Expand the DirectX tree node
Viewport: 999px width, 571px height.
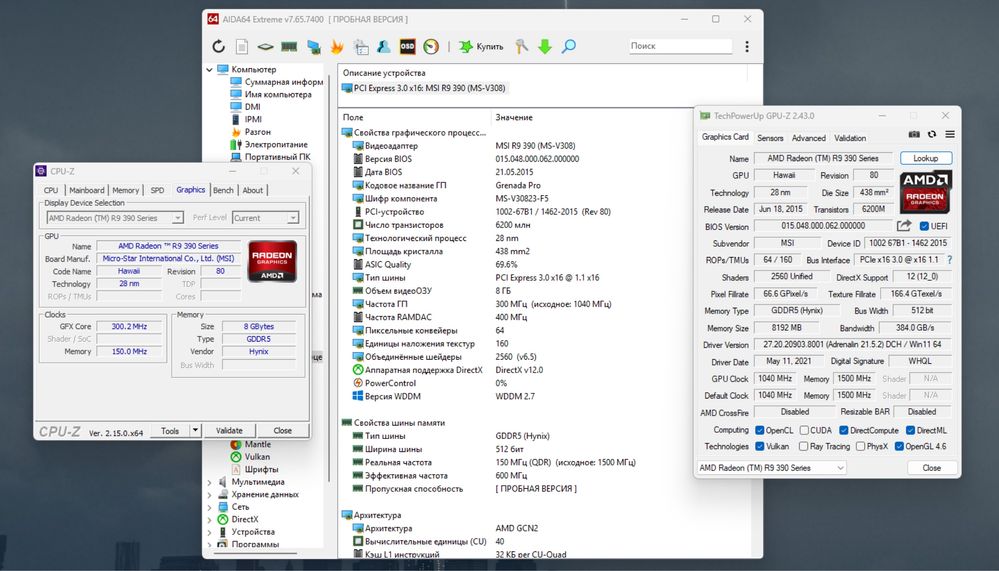[210, 519]
